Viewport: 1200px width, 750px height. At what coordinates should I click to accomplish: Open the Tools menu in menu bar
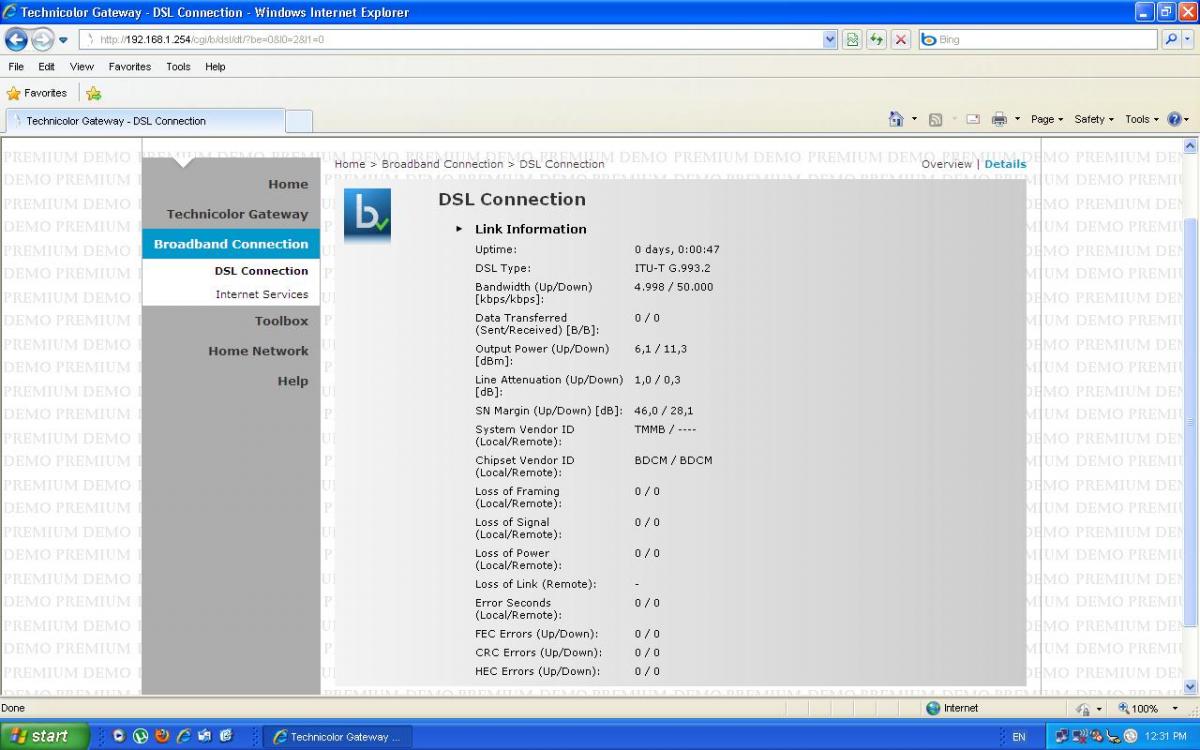point(178,67)
